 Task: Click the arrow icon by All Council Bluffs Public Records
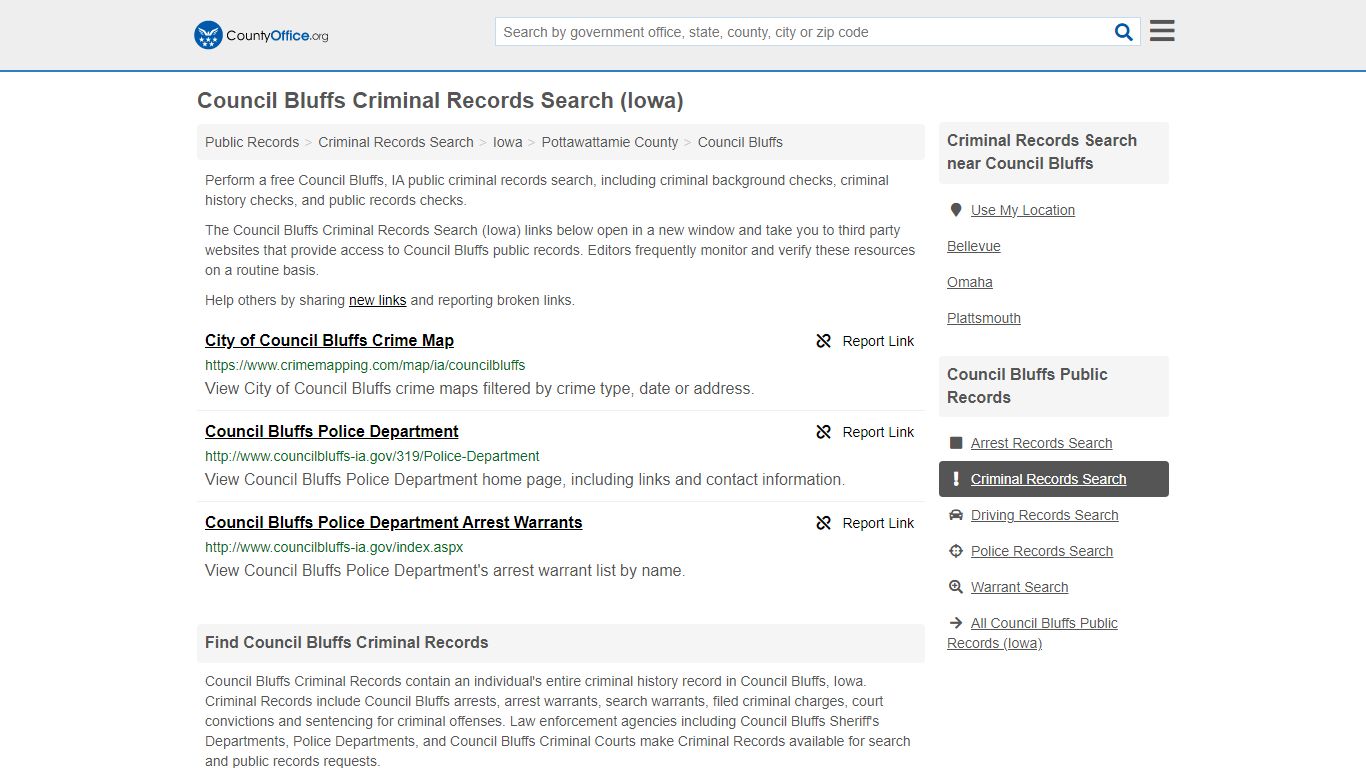click(956, 623)
